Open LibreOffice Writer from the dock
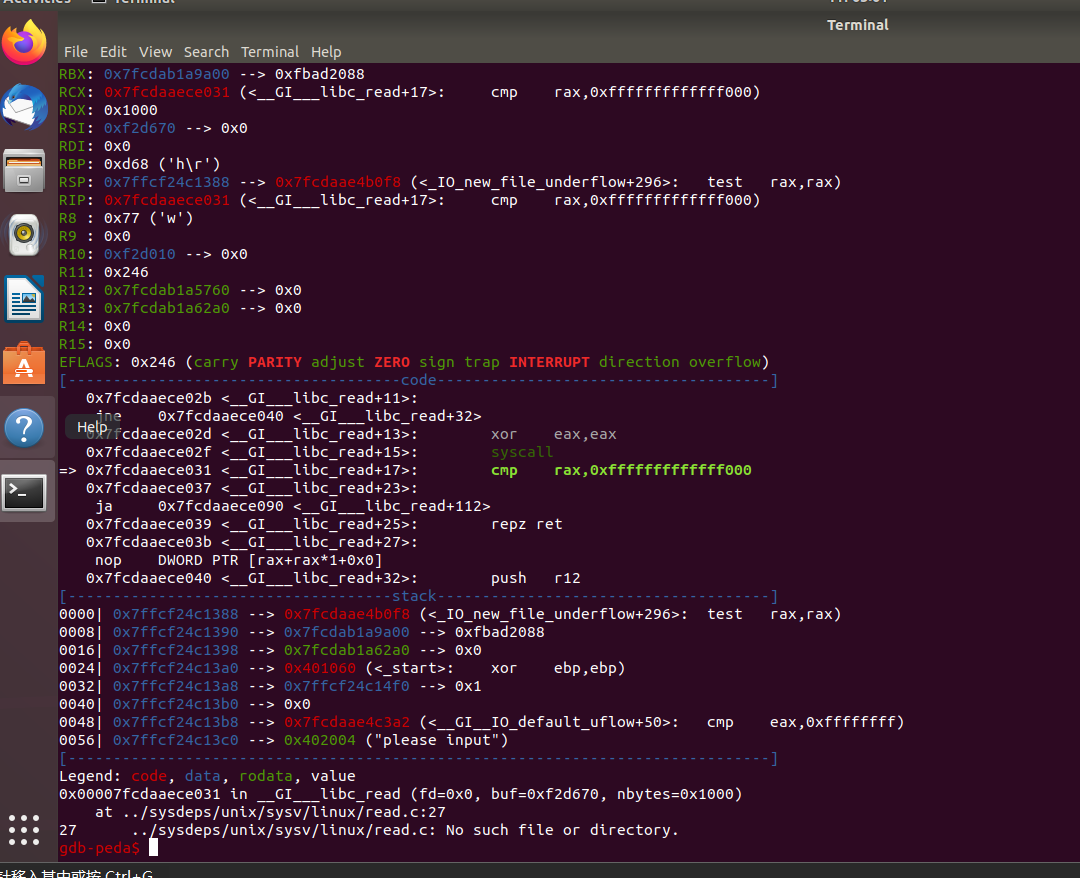Screen dimensions: 1080x878 click(x=24, y=300)
